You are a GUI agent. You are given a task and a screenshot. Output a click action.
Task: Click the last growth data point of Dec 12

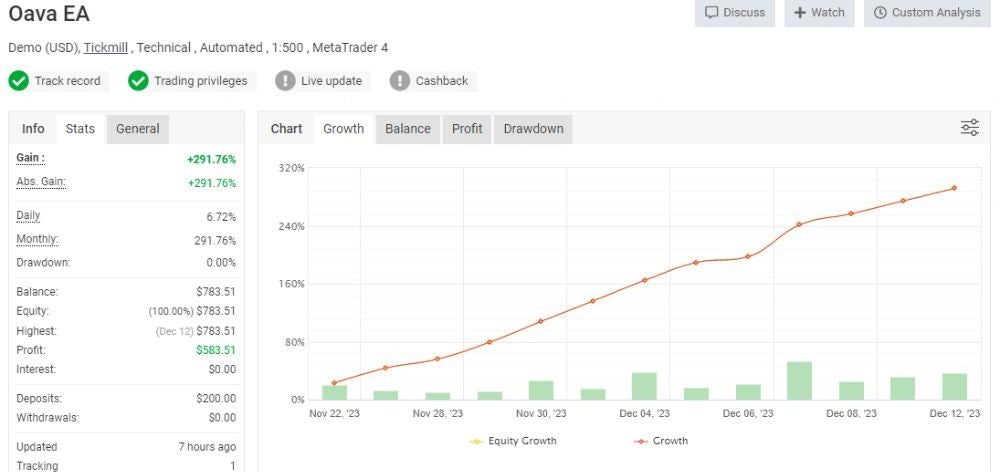(954, 188)
